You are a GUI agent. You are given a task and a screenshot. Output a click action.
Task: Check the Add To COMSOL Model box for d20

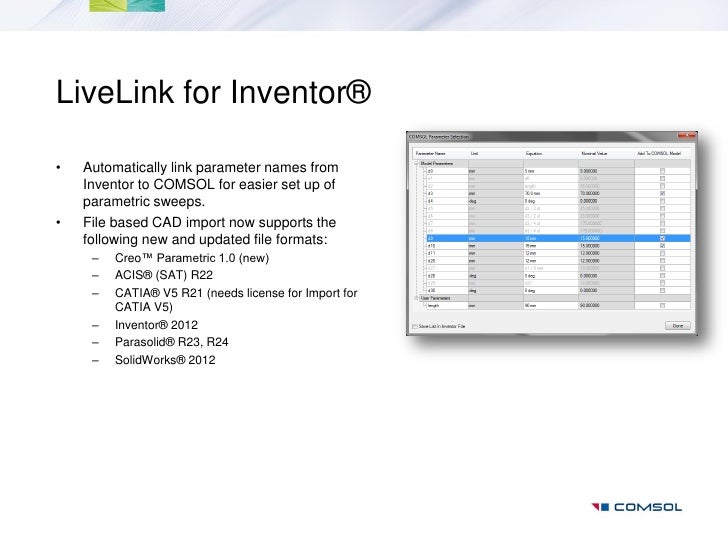pyautogui.click(x=663, y=260)
